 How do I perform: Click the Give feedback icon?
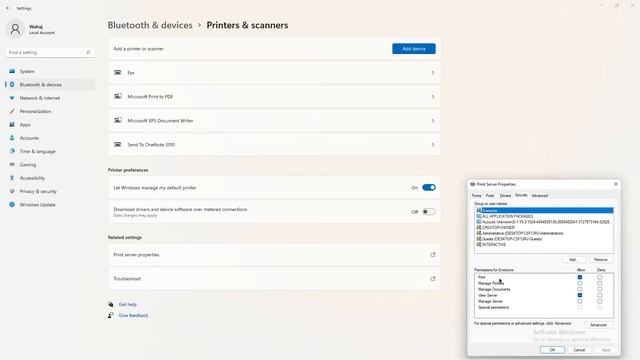tap(111, 316)
